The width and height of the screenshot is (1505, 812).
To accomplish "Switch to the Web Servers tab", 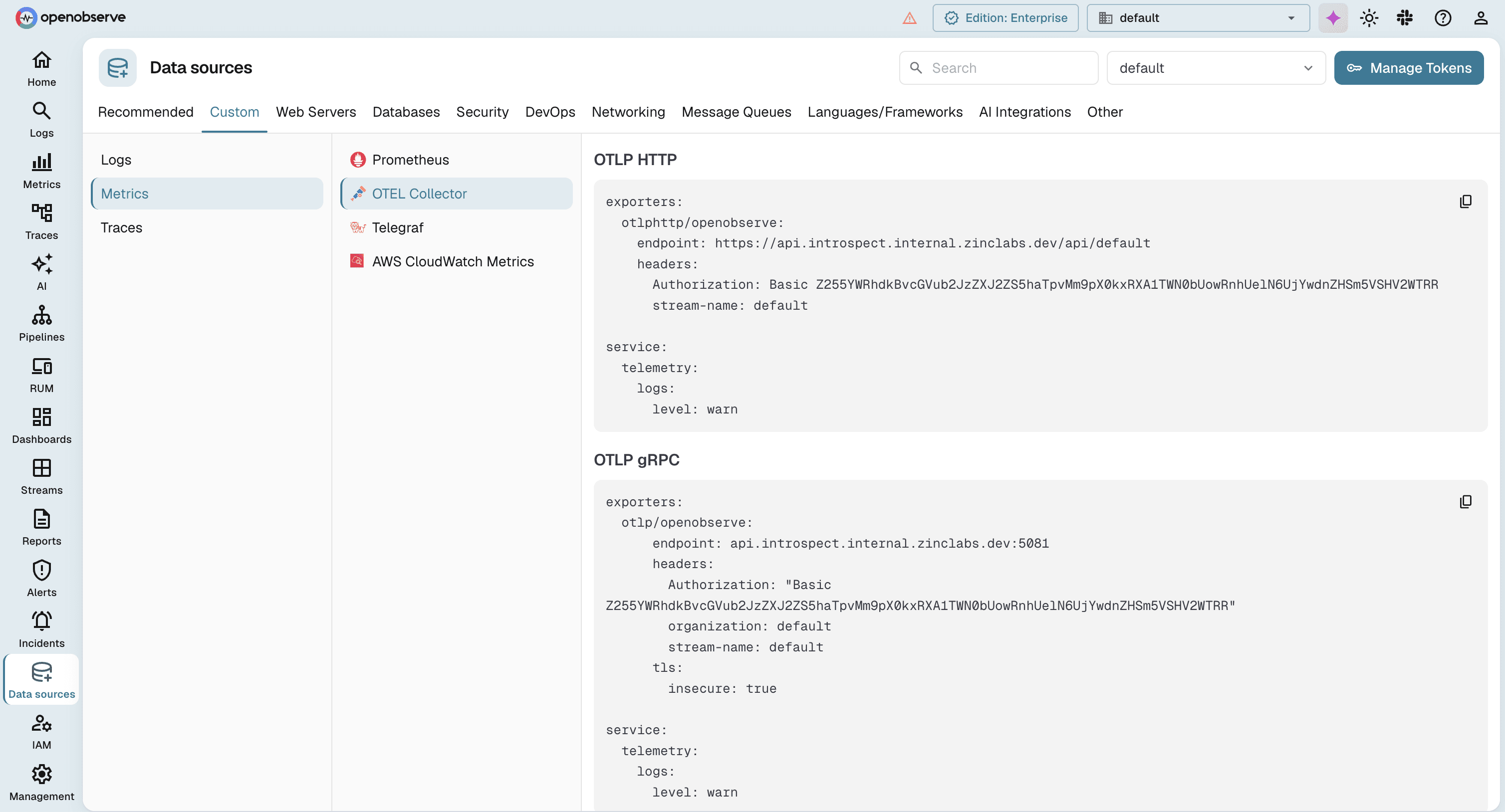I will pos(316,112).
